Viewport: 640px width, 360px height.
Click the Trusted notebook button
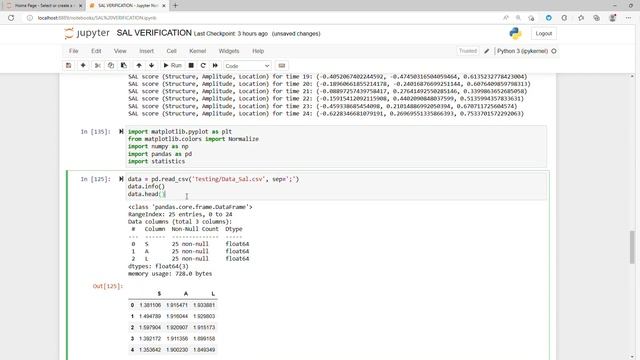[468, 51]
